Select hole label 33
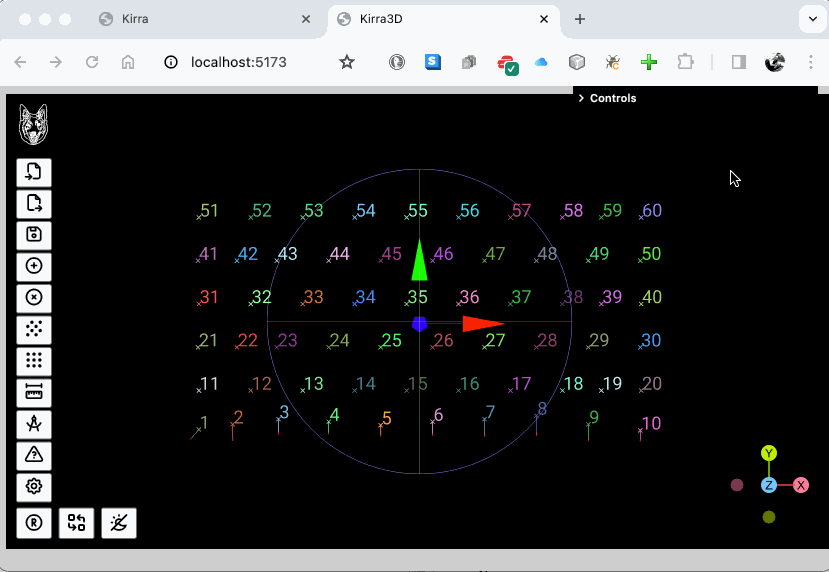 click(x=313, y=297)
